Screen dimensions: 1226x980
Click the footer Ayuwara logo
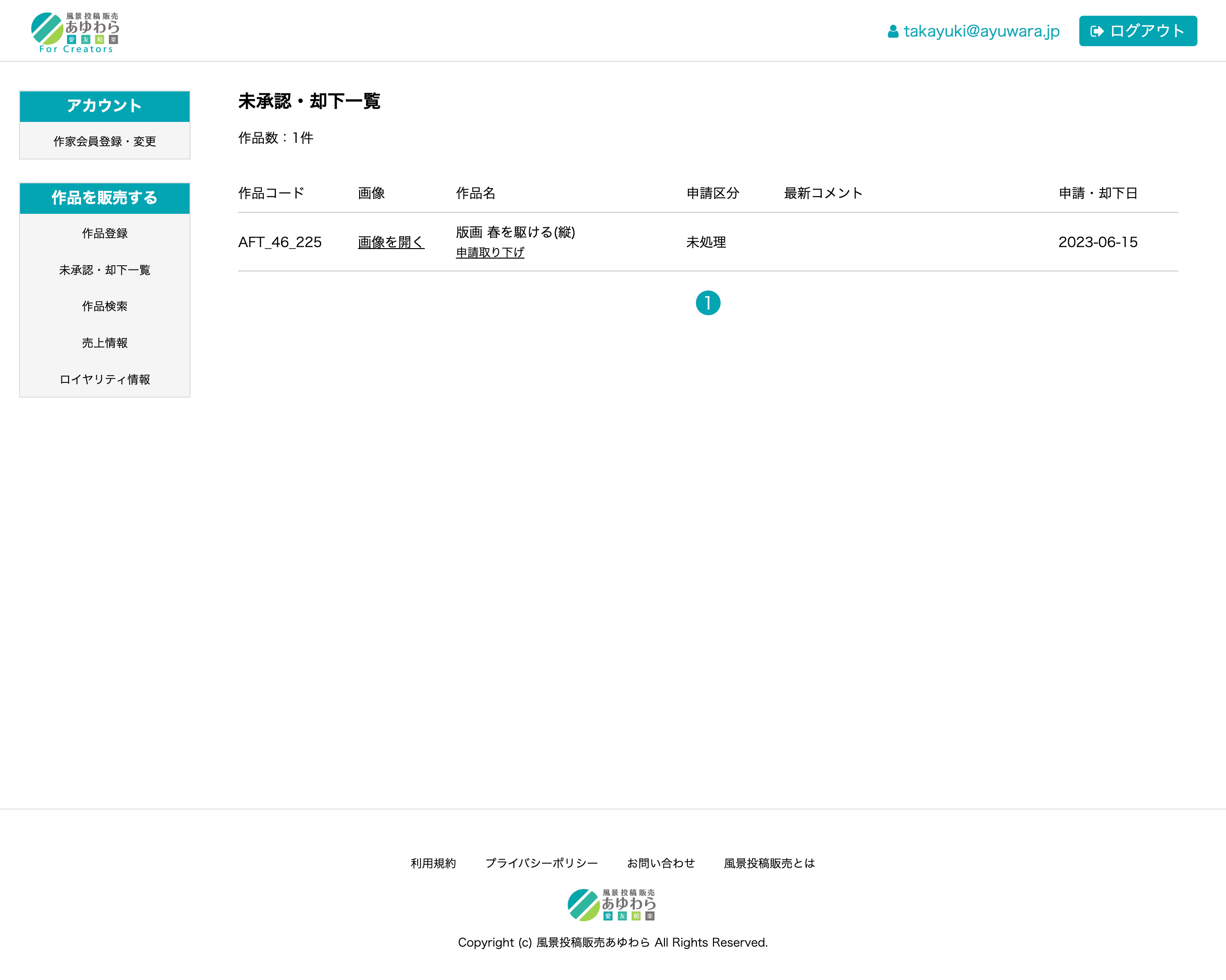[612, 904]
